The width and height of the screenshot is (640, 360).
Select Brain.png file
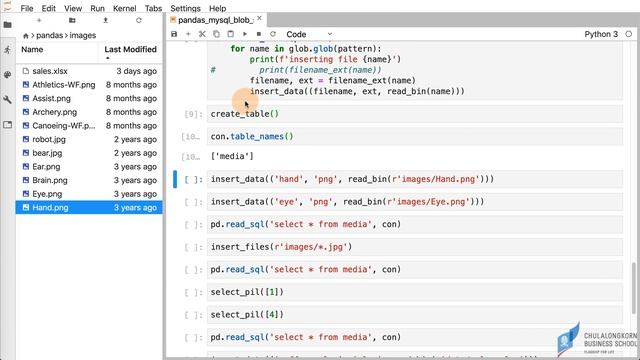89,180
